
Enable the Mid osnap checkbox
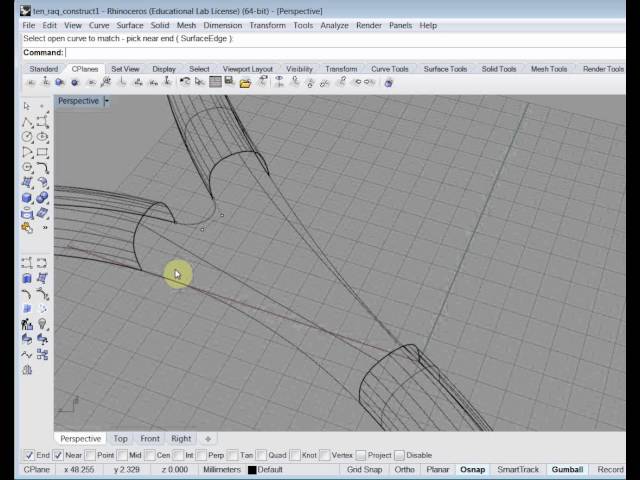[x=122, y=455]
